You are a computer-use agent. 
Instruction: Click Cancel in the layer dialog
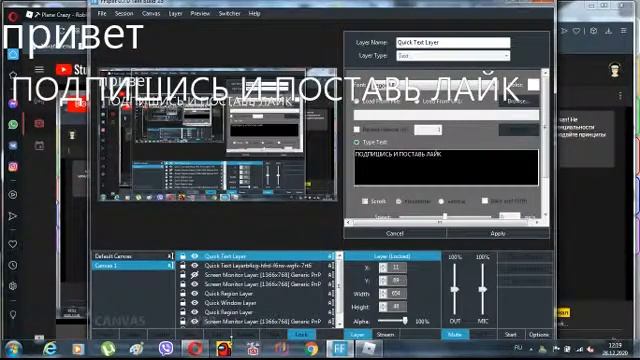click(395, 233)
